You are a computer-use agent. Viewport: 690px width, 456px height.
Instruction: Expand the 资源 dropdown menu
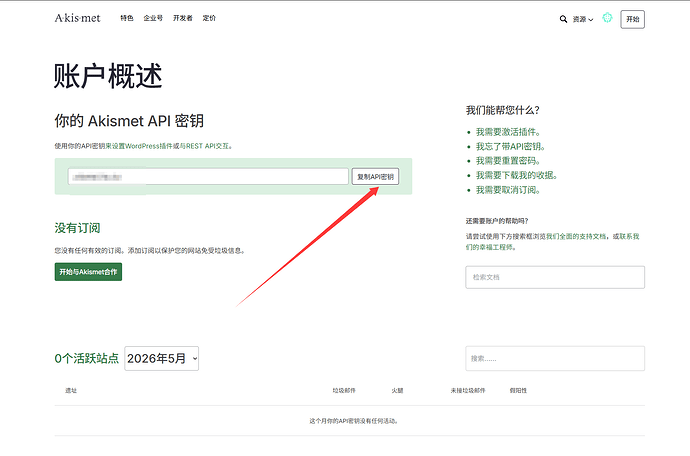click(583, 19)
